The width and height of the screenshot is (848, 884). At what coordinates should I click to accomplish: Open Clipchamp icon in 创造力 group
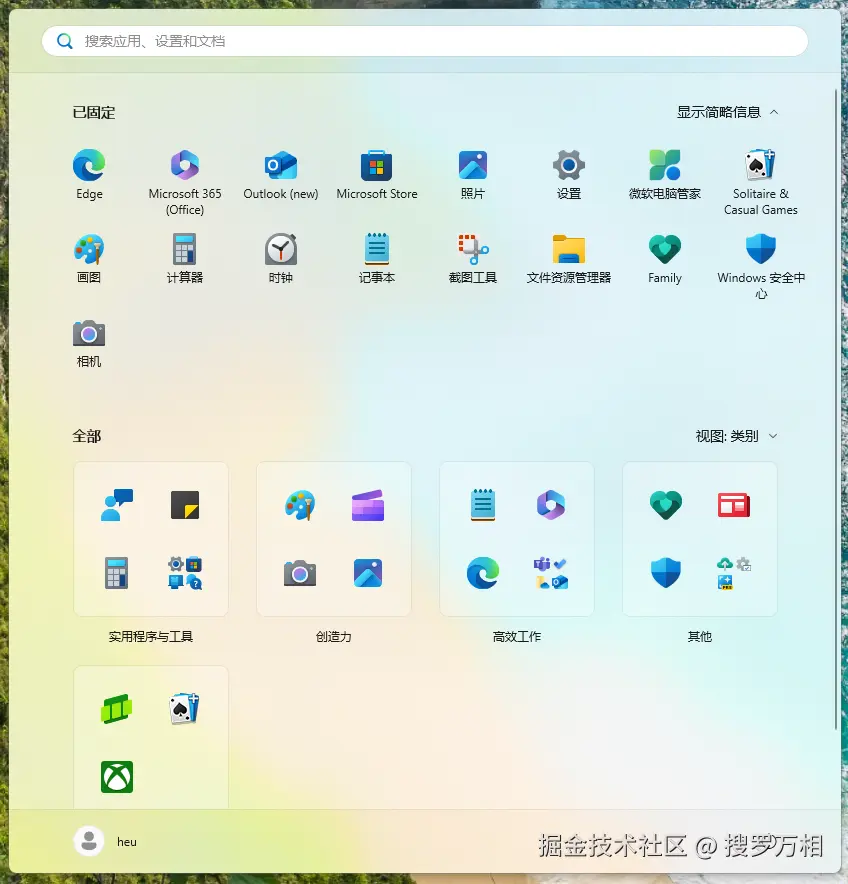(x=368, y=505)
